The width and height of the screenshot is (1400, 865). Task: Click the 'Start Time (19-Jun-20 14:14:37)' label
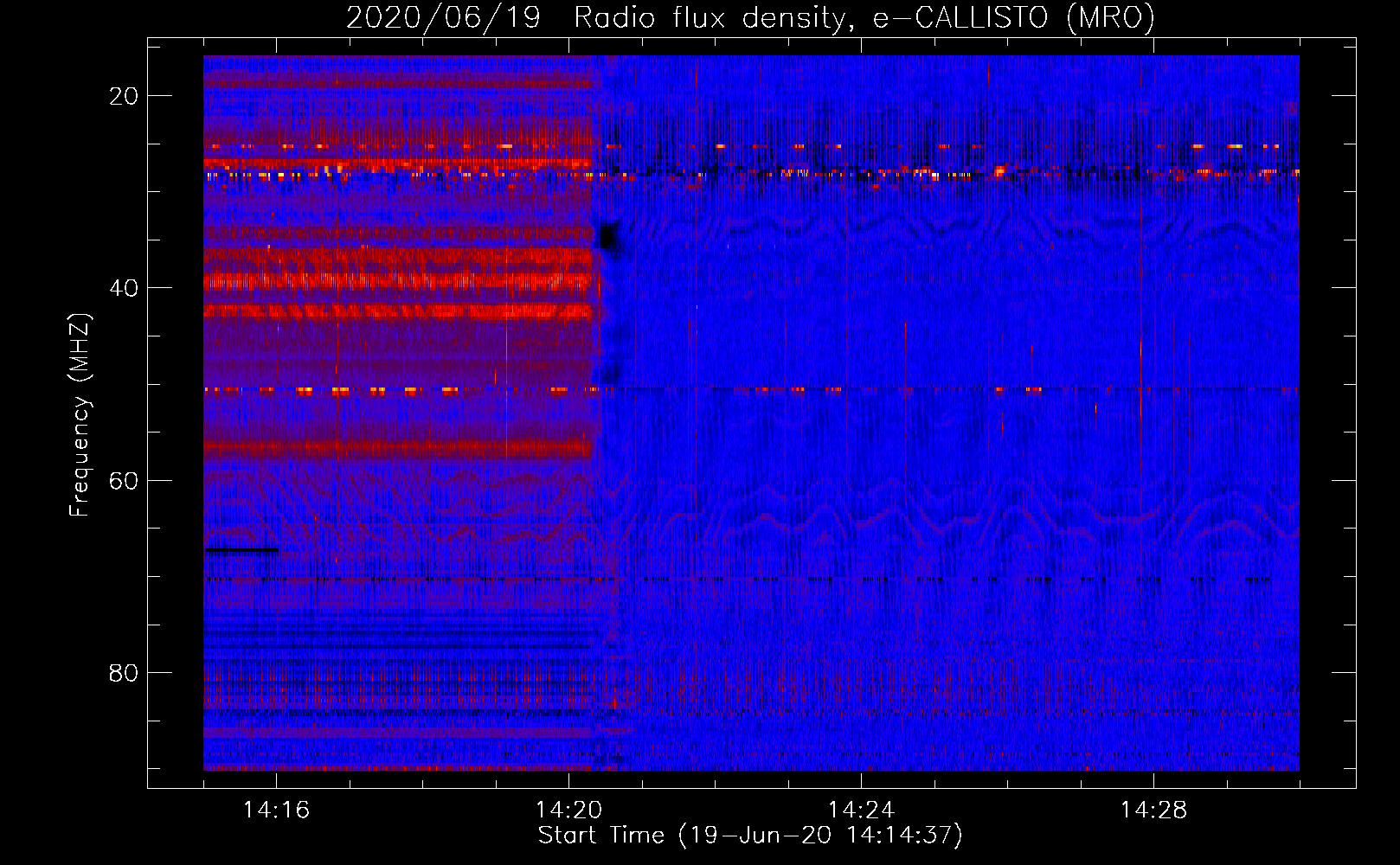750,836
